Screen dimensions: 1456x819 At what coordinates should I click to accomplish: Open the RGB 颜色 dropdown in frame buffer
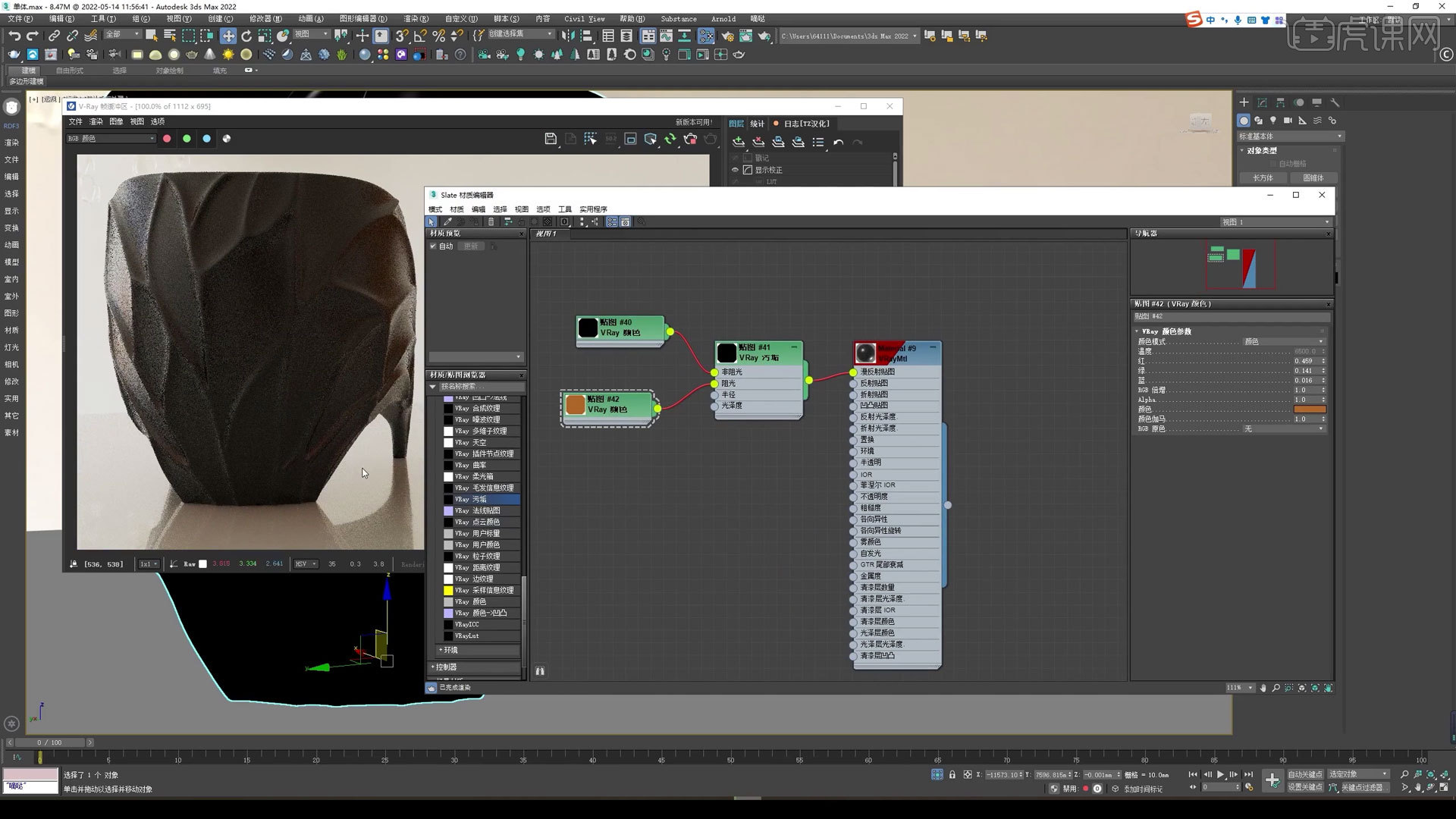[110, 138]
